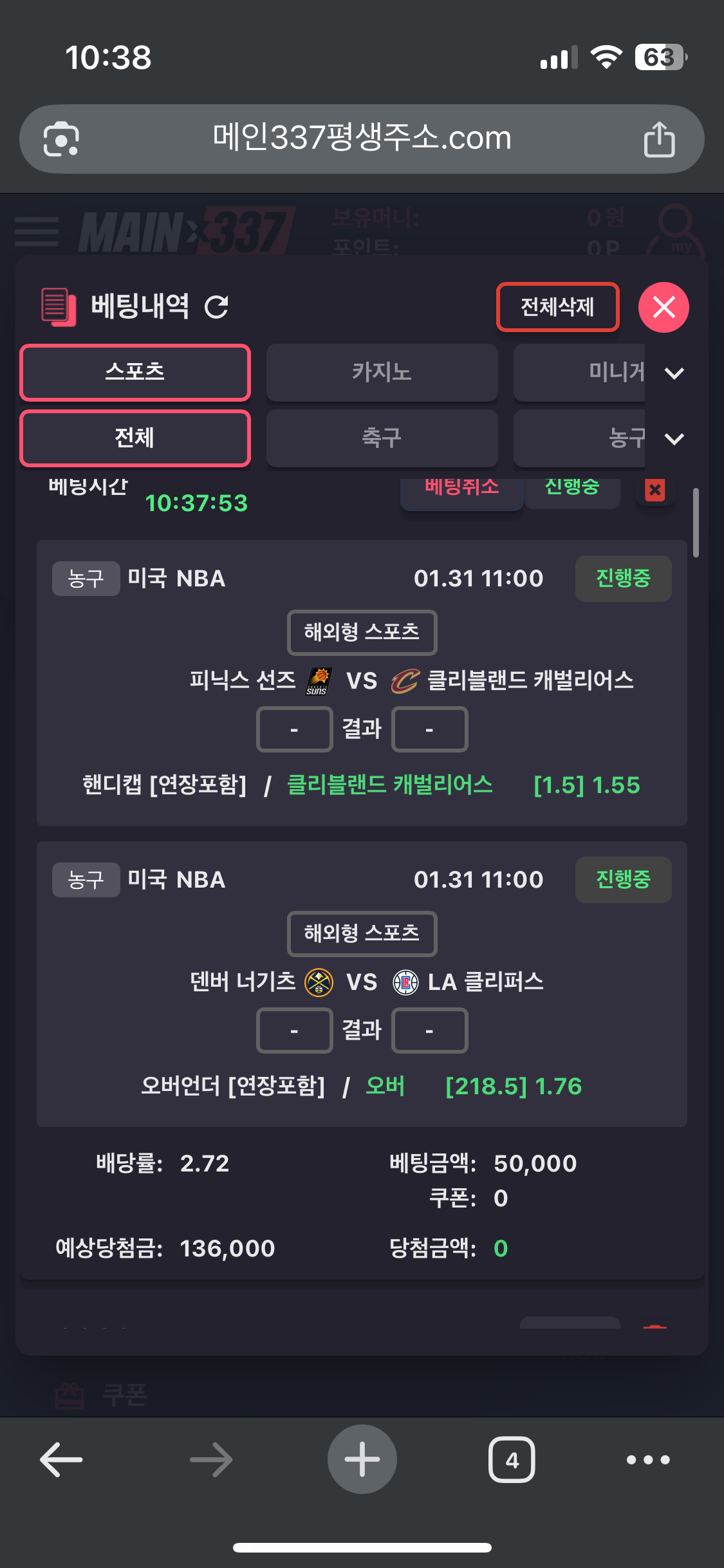Tap the URL address field

click(x=362, y=138)
